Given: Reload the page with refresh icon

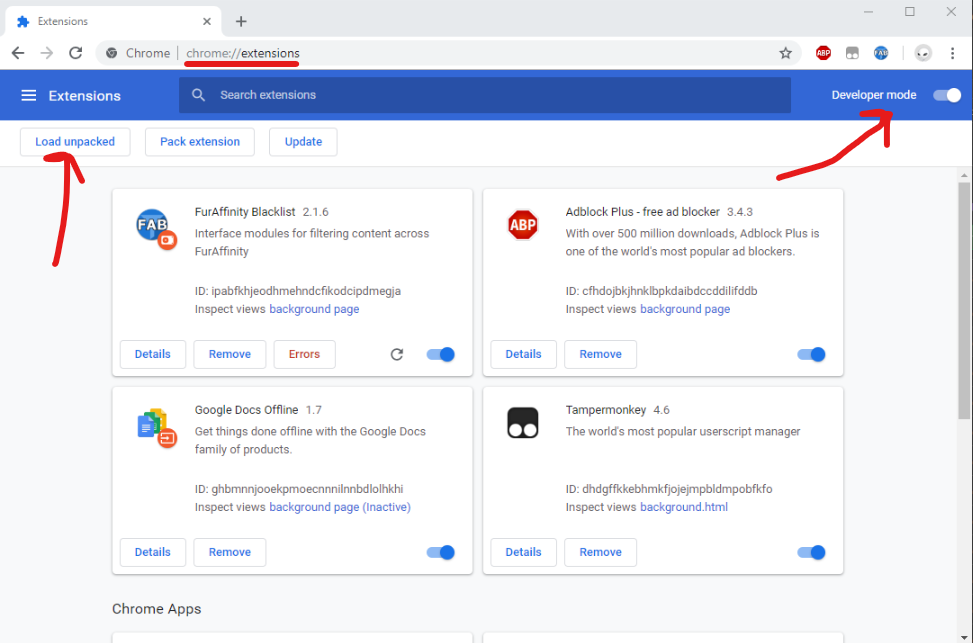Looking at the screenshot, I should [x=76, y=53].
